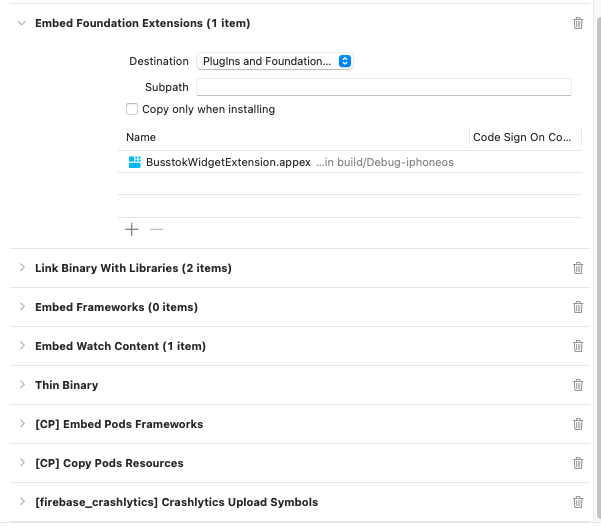Trash the [CP] Copy Pods Resources phase
Image resolution: width=601 pixels, height=527 pixels.
(x=578, y=463)
